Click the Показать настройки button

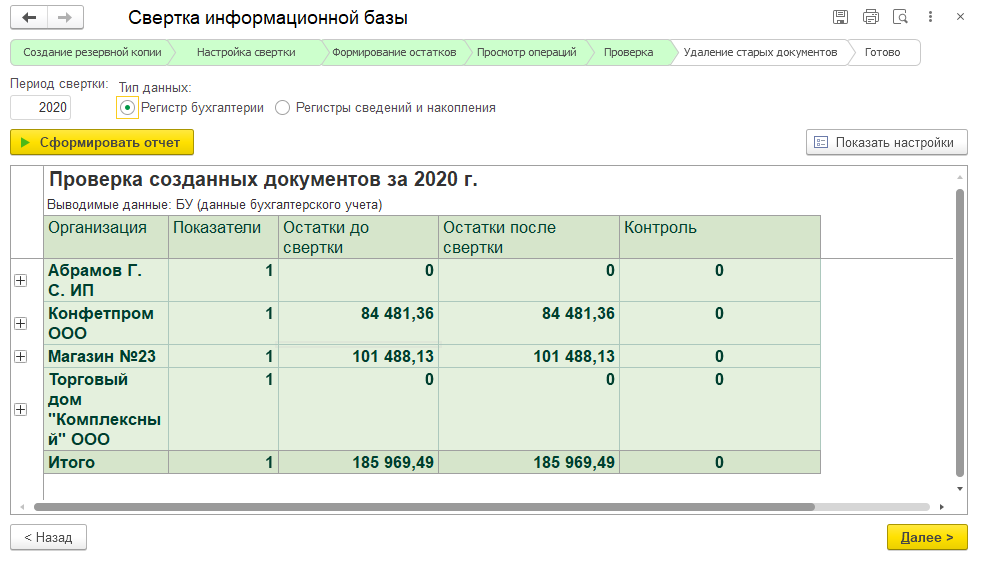(886, 142)
